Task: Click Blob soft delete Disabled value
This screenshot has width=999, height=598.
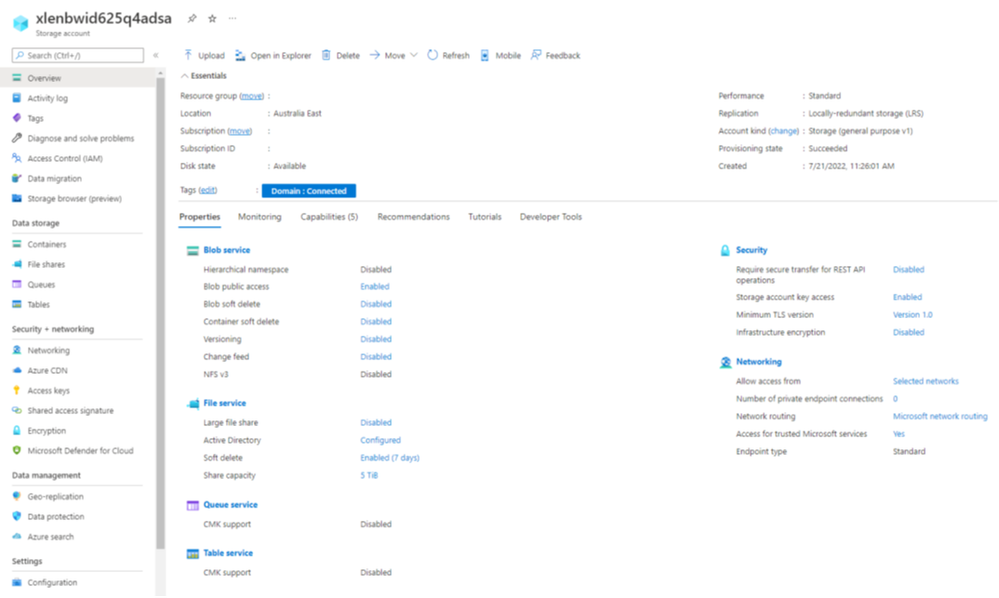Action: click(376, 304)
